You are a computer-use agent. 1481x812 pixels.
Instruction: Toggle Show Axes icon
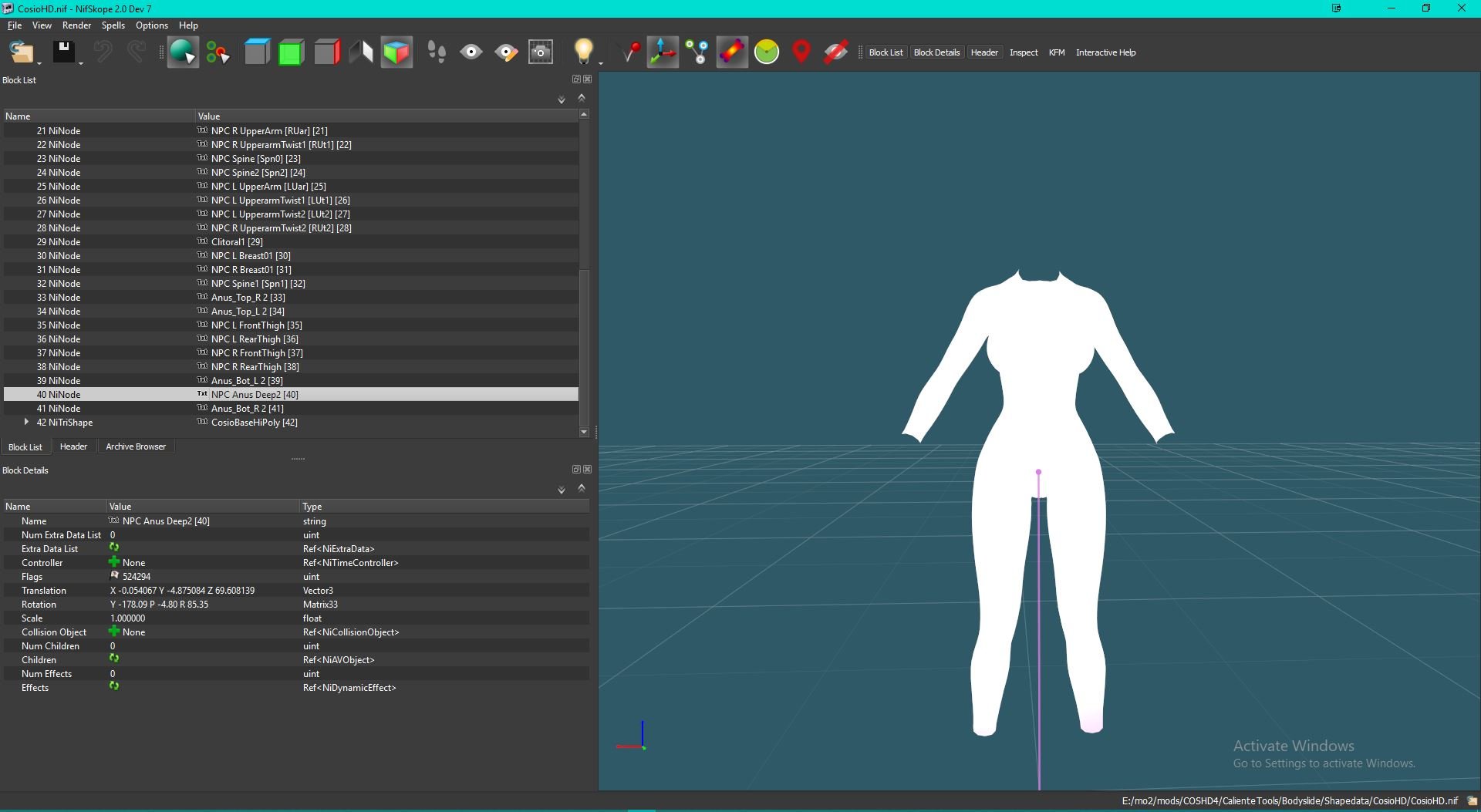[663, 52]
